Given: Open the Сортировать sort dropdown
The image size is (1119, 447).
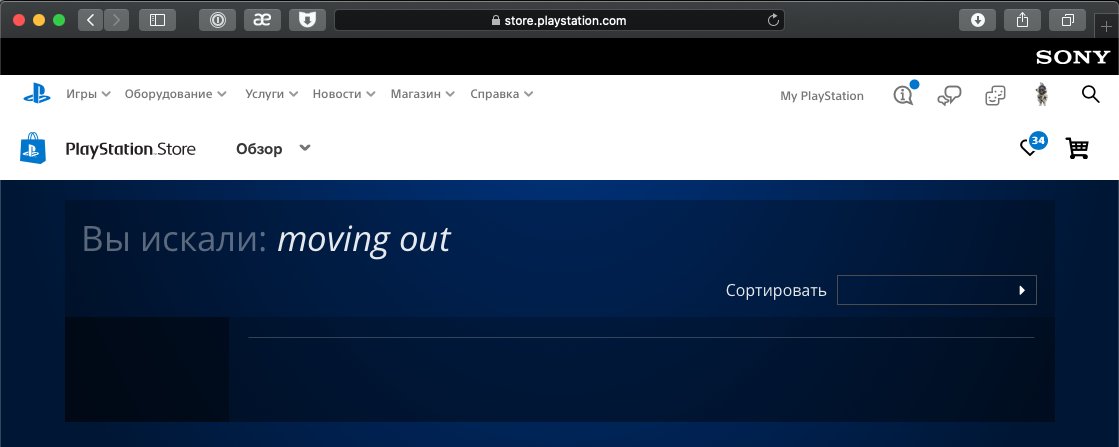Looking at the screenshot, I should pos(936,290).
